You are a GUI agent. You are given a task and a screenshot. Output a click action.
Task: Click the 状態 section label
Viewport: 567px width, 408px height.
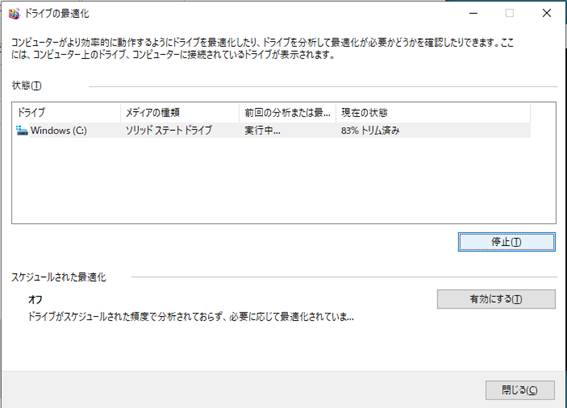click(x=26, y=86)
